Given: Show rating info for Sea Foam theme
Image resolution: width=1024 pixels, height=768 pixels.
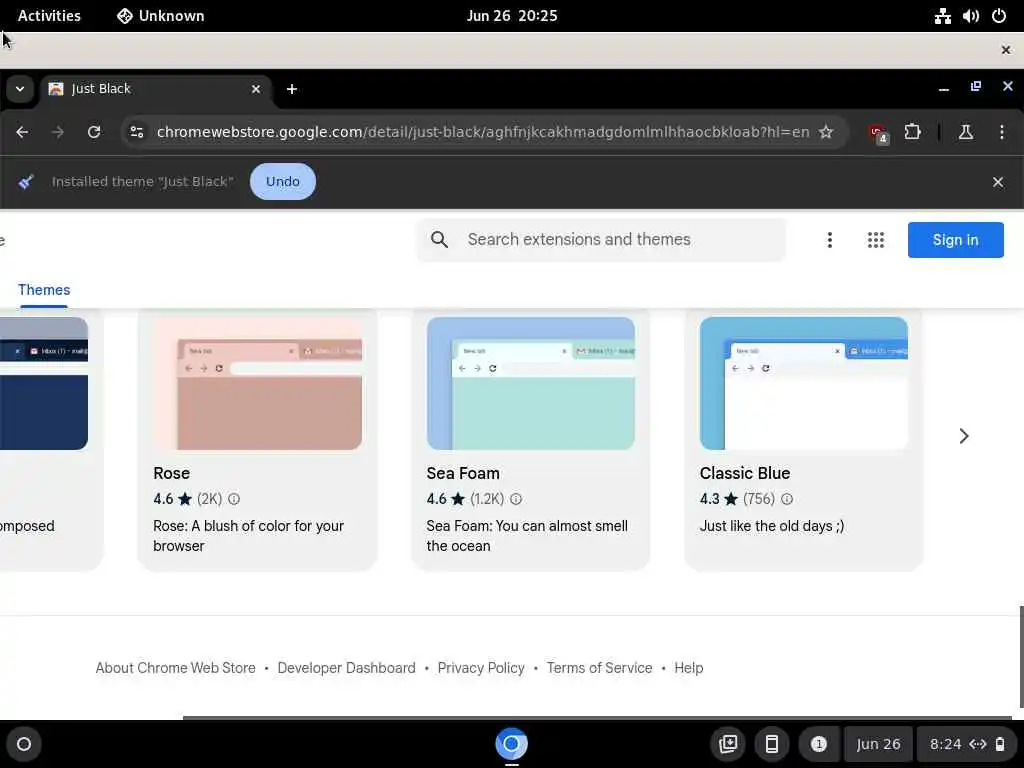Looking at the screenshot, I should (516, 499).
